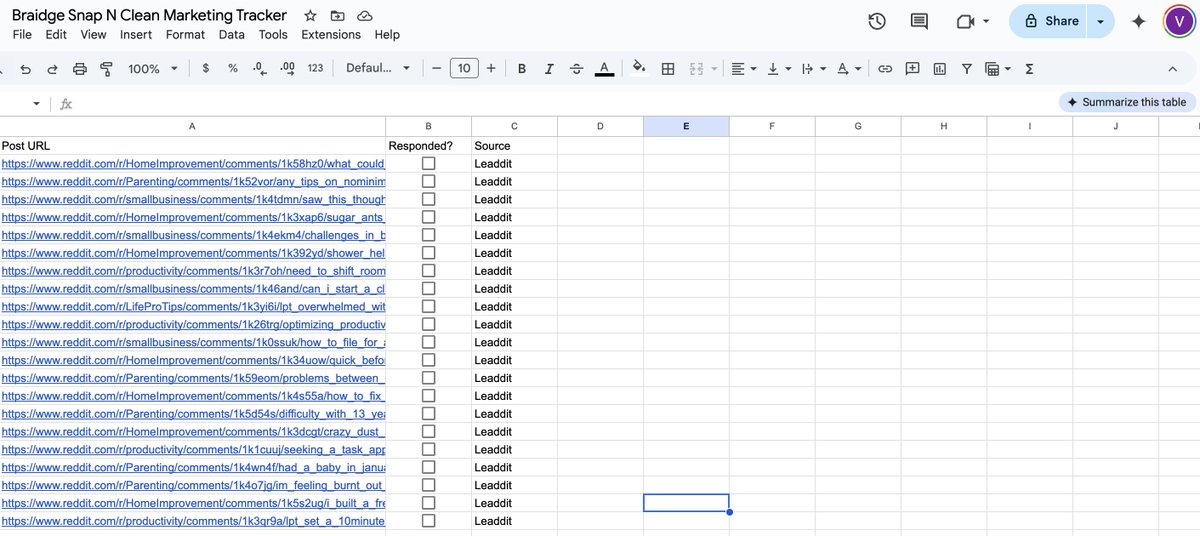Choose more number formats 123
The height and width of the screenshot is (536, 1200).
click(315, 69)
